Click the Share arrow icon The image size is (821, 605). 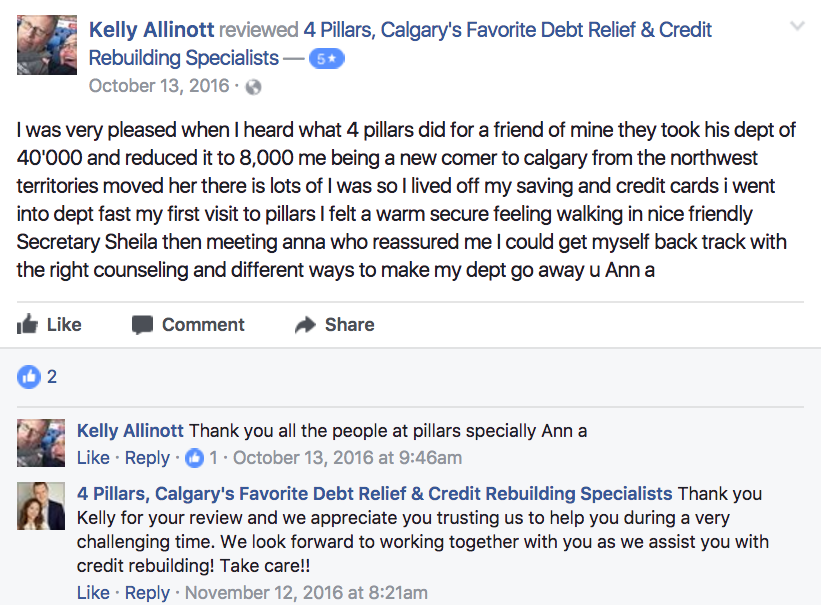(305, 325)
